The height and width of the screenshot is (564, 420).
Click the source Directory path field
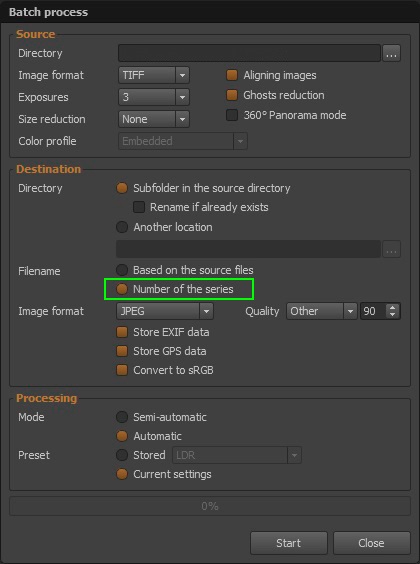(x=249, y=53)
